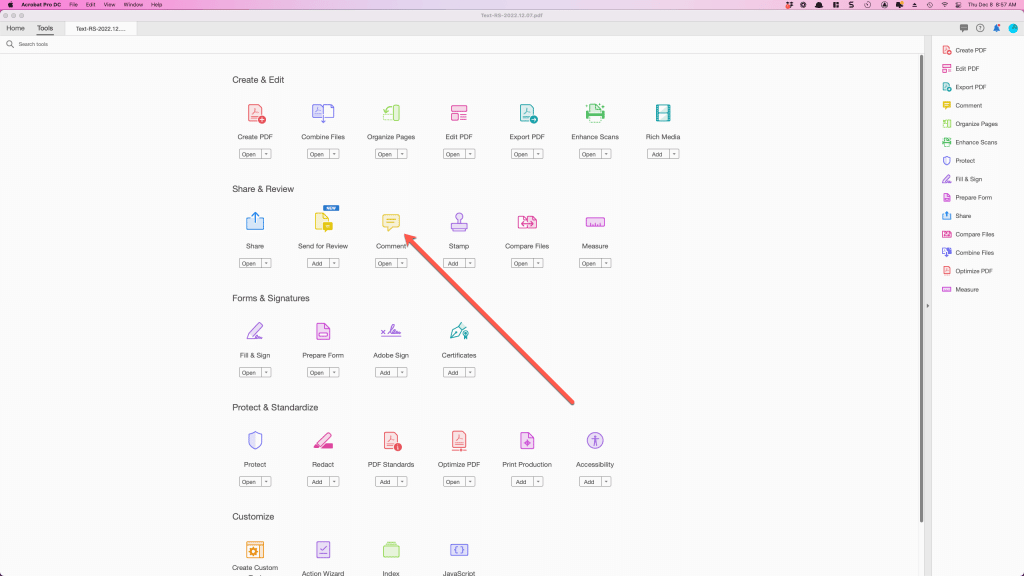The width and height of the screenshot is (1024, 576).
Task: Pick the Accessibility tool icon
Action: pos(595,440)
